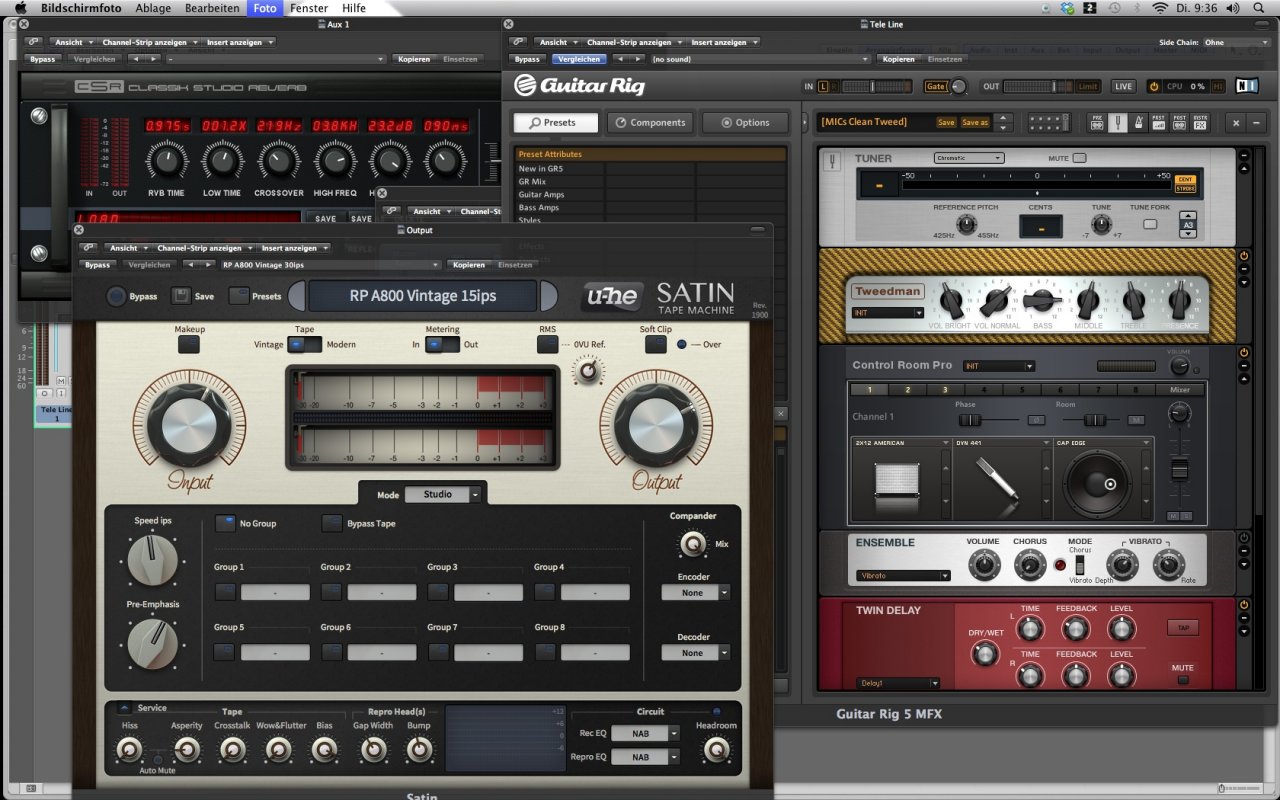The image size is (1280, 800).
Task: Toggle the Satin Bypass round button
Action: (117, 296)
